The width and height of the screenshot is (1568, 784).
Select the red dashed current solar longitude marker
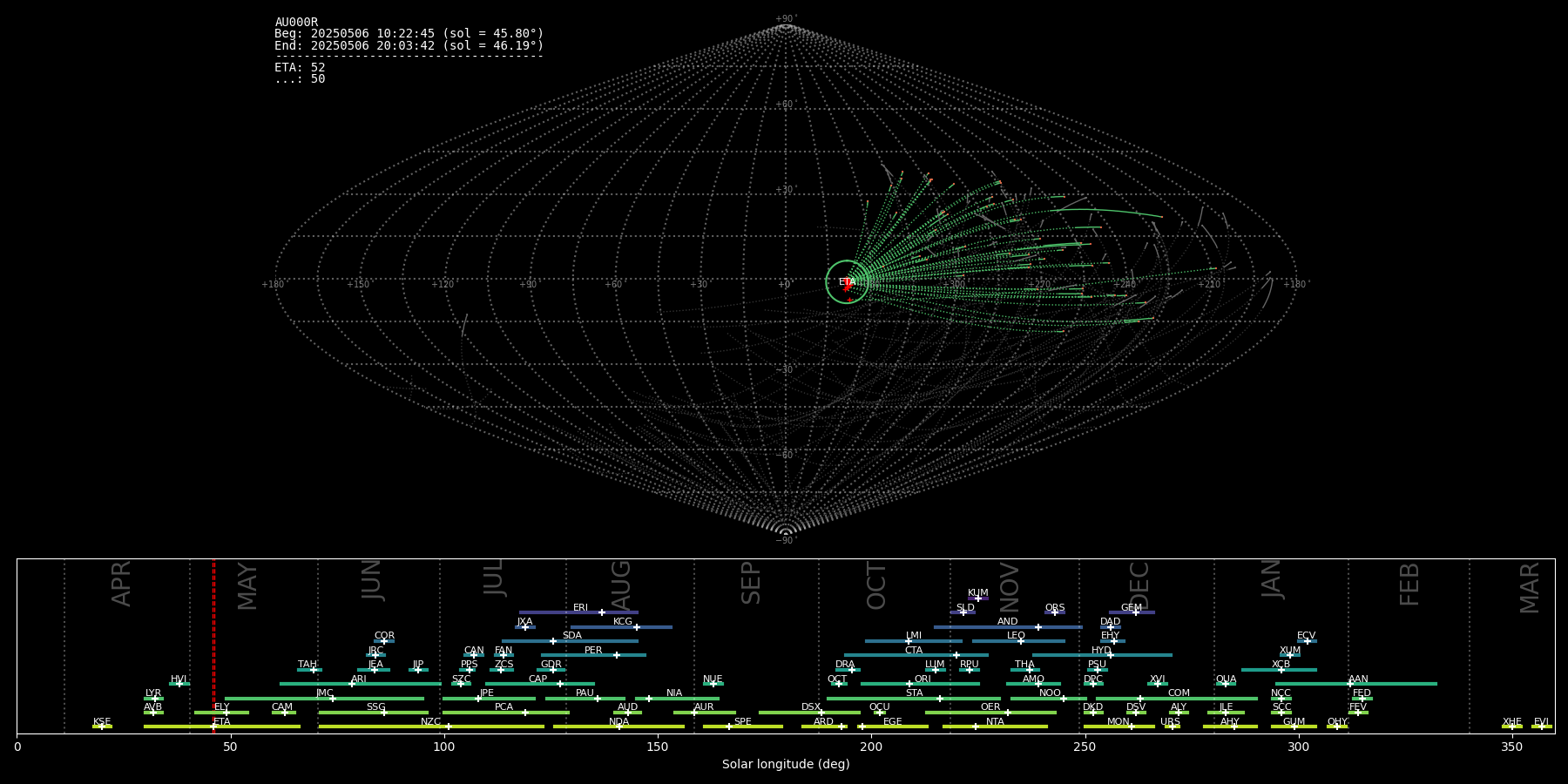click(213, 645)
